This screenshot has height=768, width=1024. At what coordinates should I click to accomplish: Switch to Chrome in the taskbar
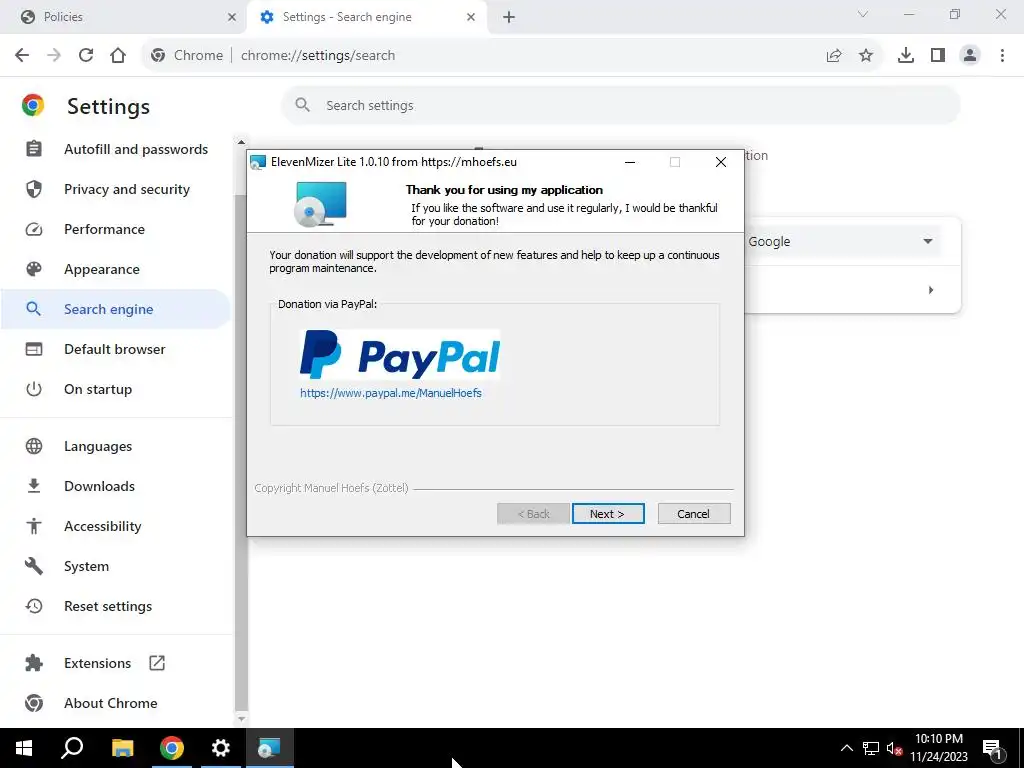coord(172,748)
